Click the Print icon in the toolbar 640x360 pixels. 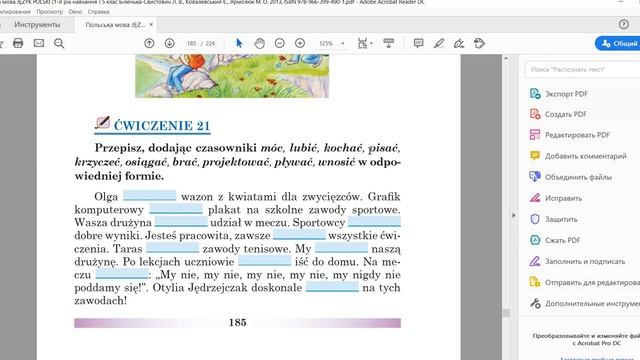(x=18, y=43)
